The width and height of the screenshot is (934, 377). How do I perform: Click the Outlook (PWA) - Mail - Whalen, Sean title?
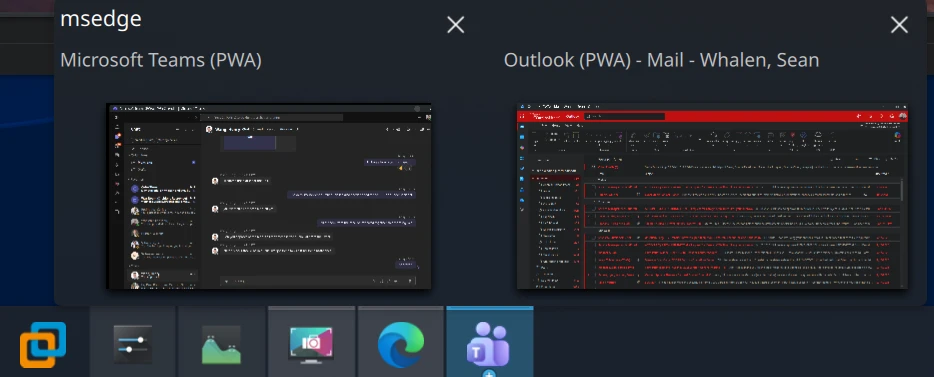[661, 60]
